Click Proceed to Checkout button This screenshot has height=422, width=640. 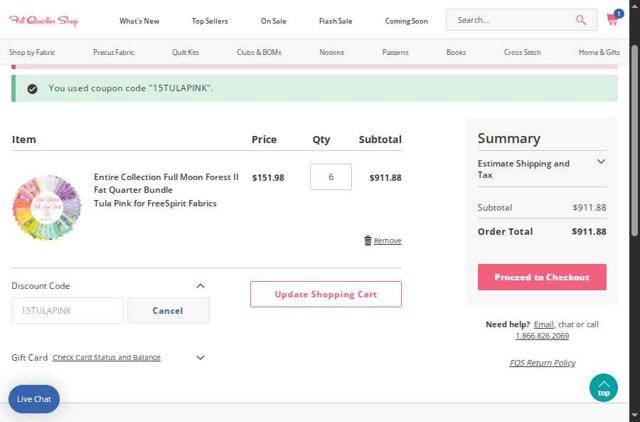click(542, 277)
